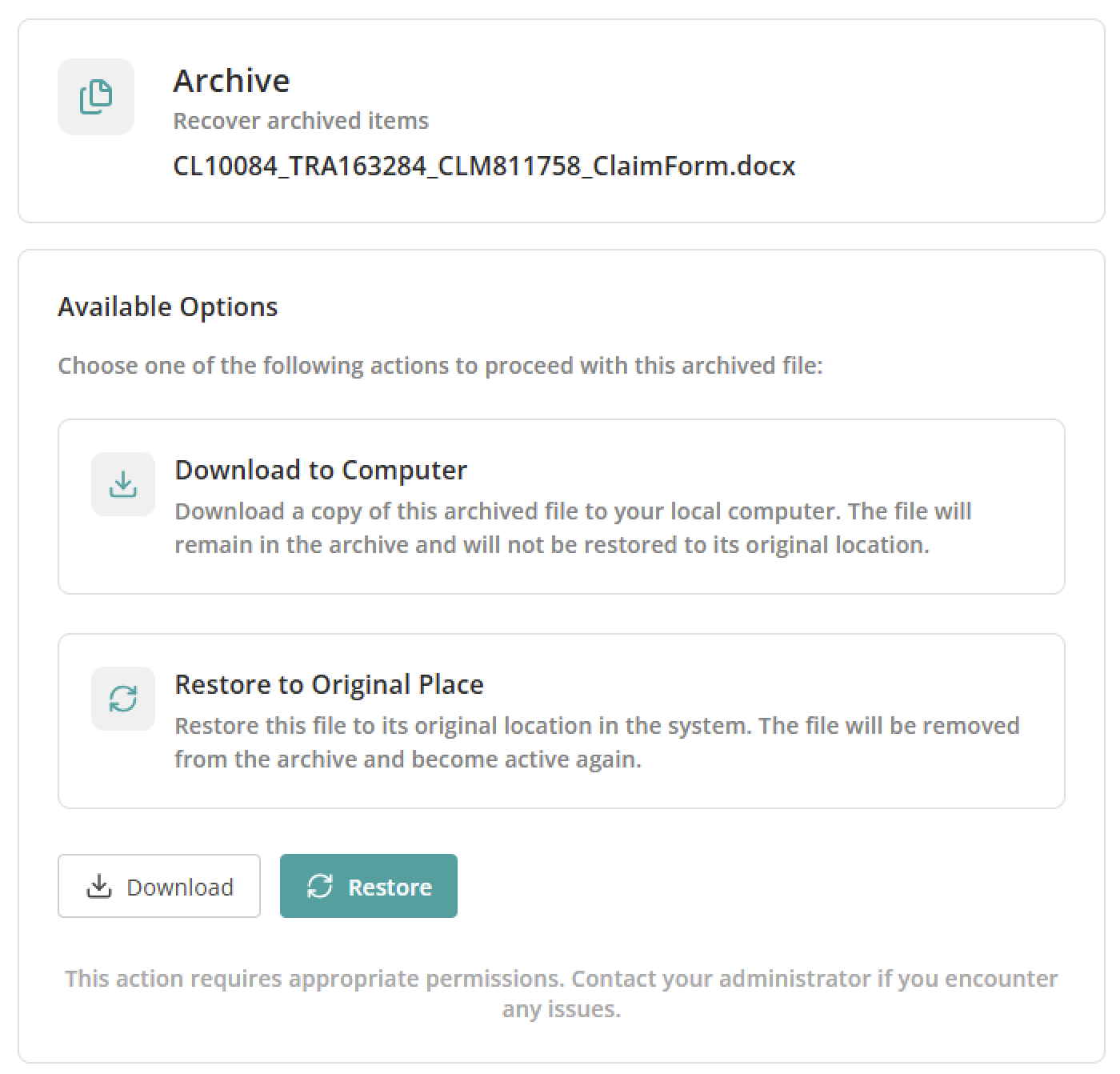Viewport: 1120px width, 1074px height.
Task: Click the download arrow icon in option card
Action: 123,484
